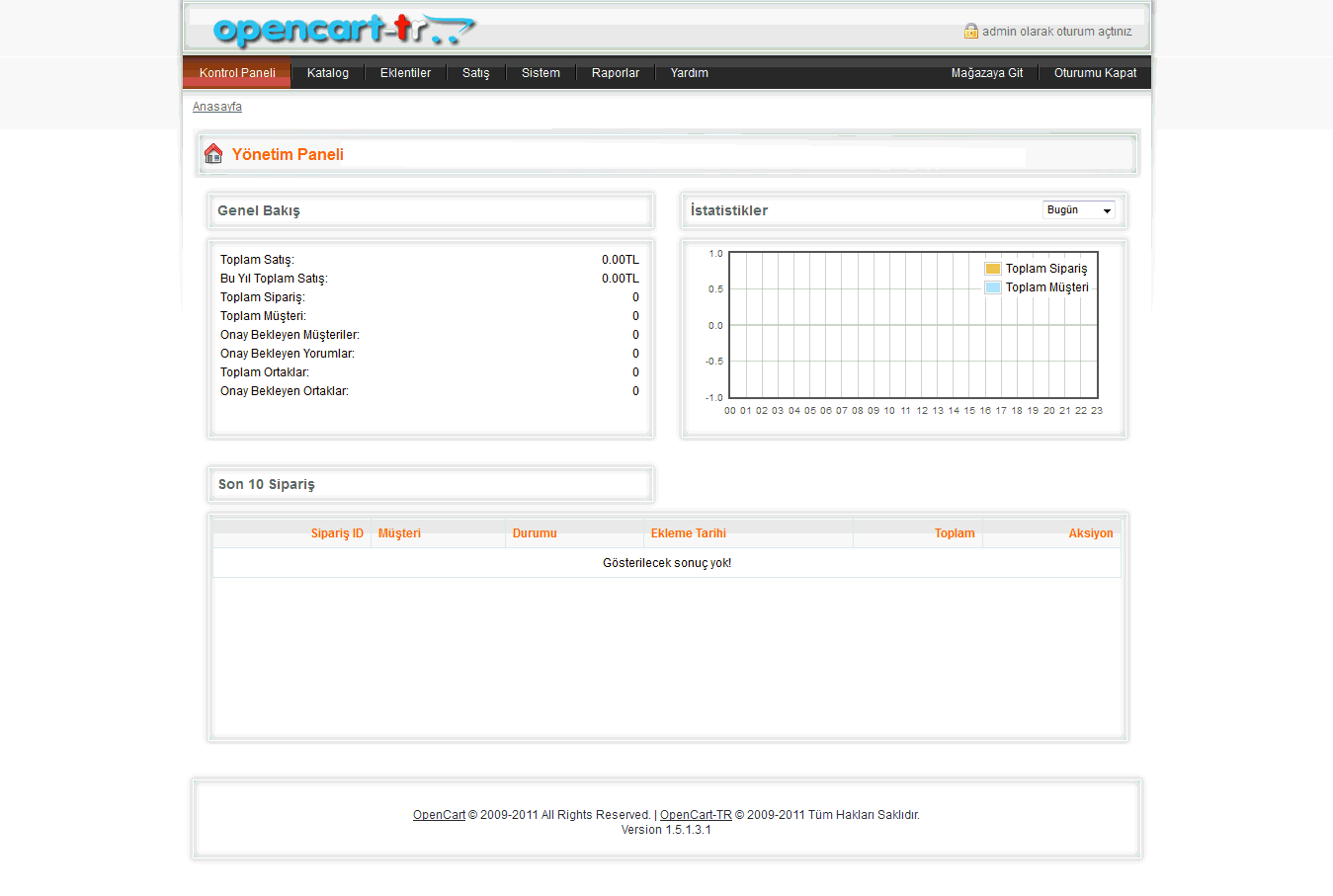Image resolution: width=1333 pixels, height=896 pixels.
Task: Log out using Oturumu Kapat
Action: [1095, 73]
